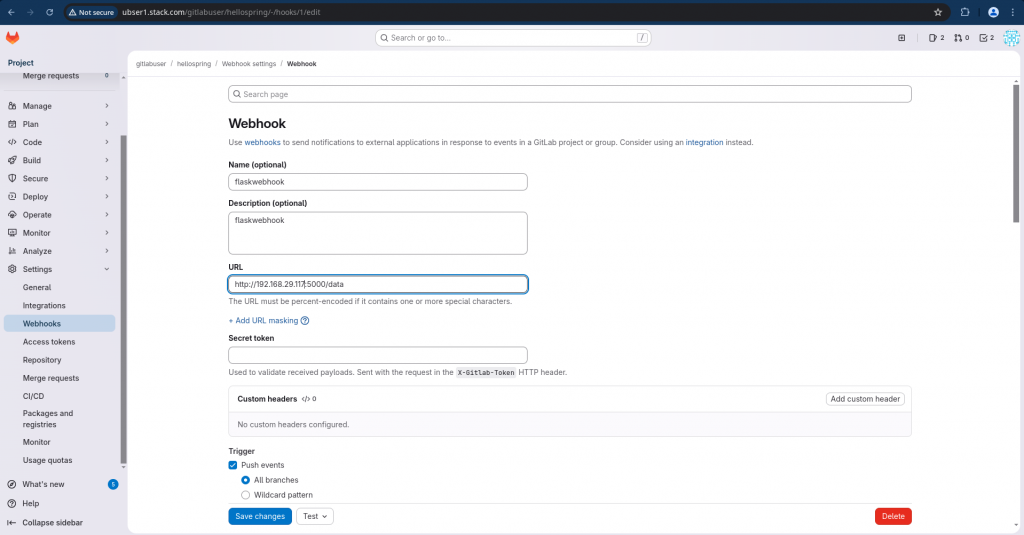Open Access tokens in Settings menu
The width and height of the screenshot is (1024, 535).
[49, 342]
